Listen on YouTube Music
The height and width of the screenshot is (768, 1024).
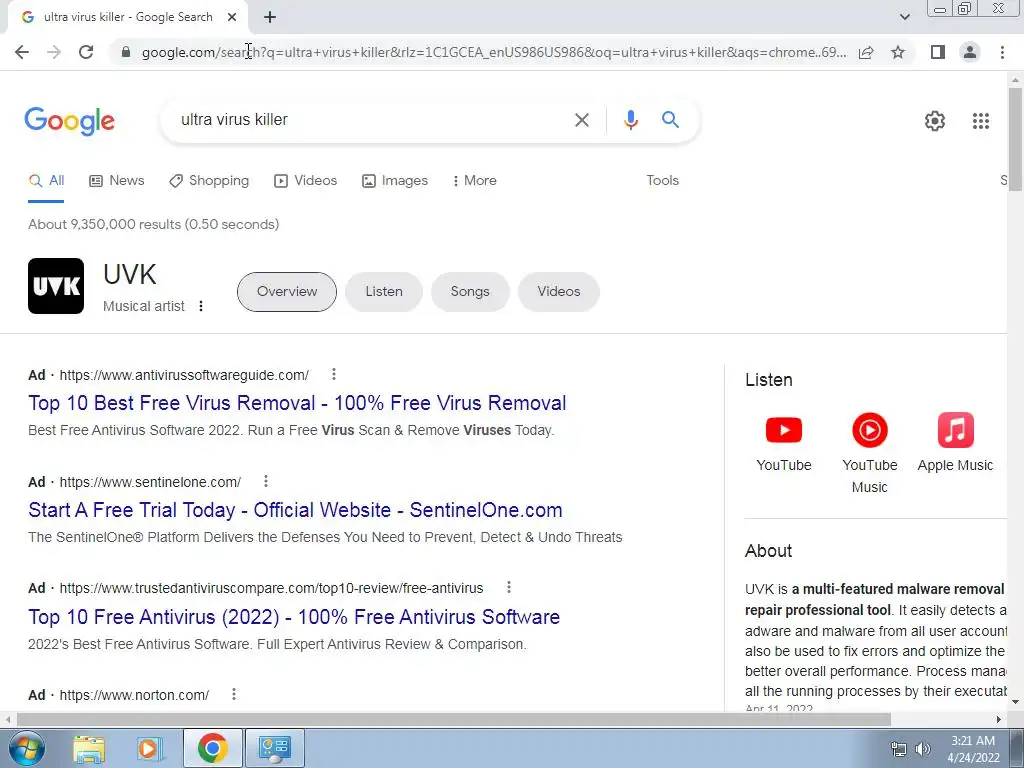[x=869, y=453]
